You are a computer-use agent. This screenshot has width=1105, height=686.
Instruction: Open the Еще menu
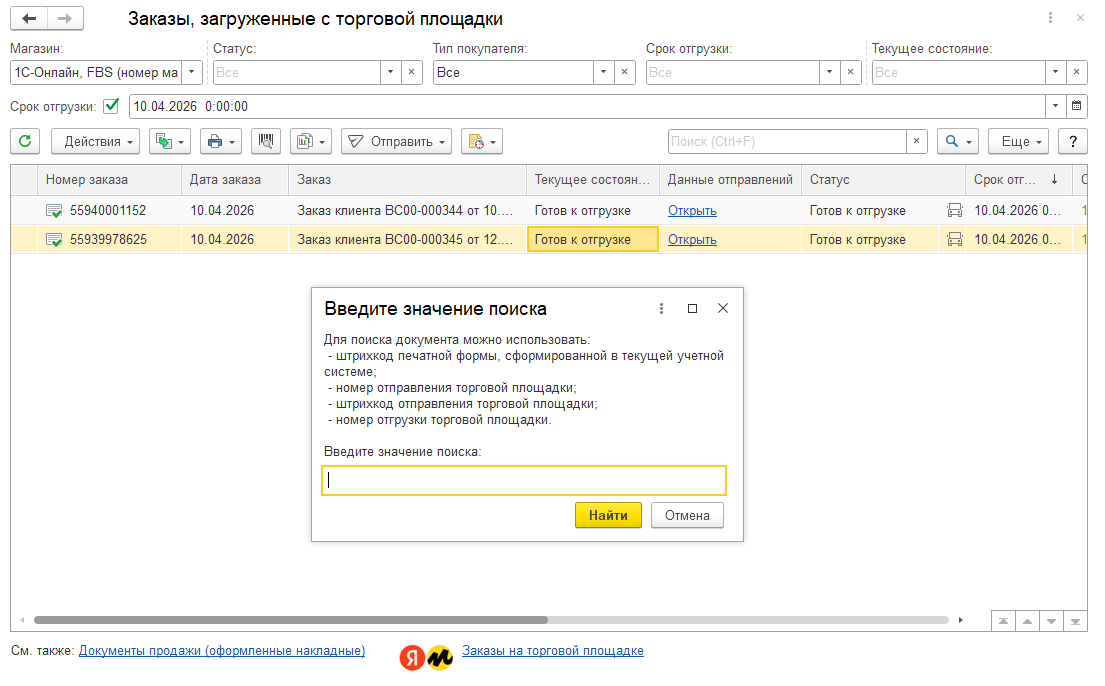click(1018, 141)
